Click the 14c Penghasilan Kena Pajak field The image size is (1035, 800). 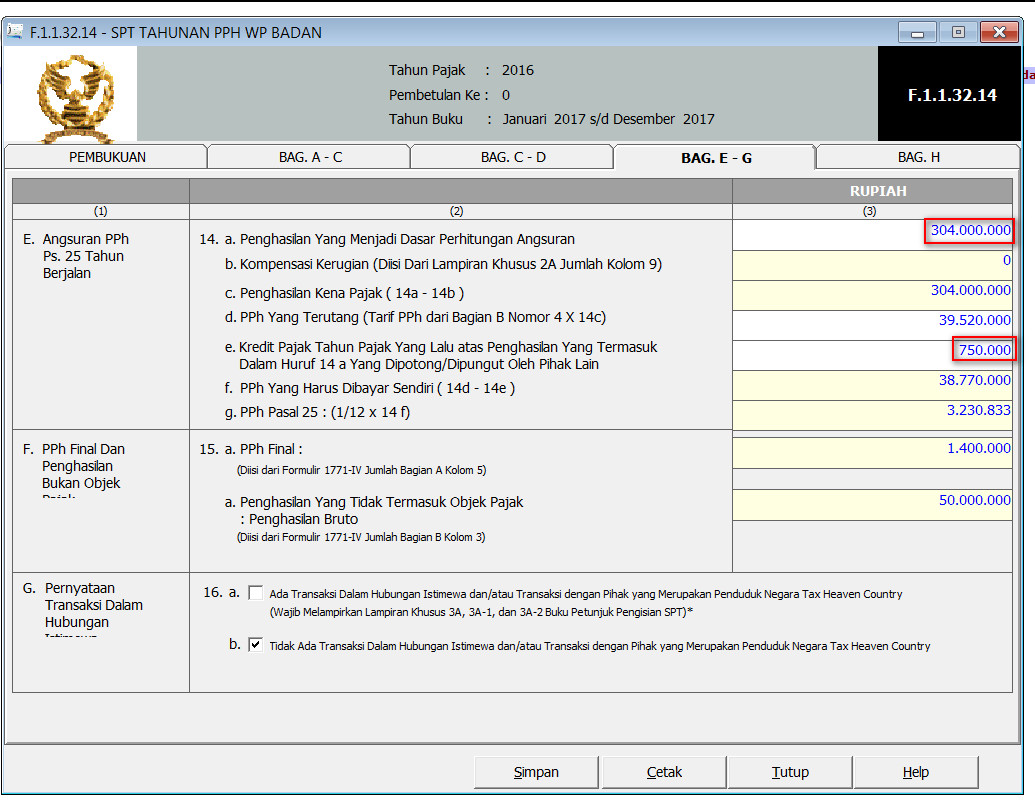tap(872, 295)
